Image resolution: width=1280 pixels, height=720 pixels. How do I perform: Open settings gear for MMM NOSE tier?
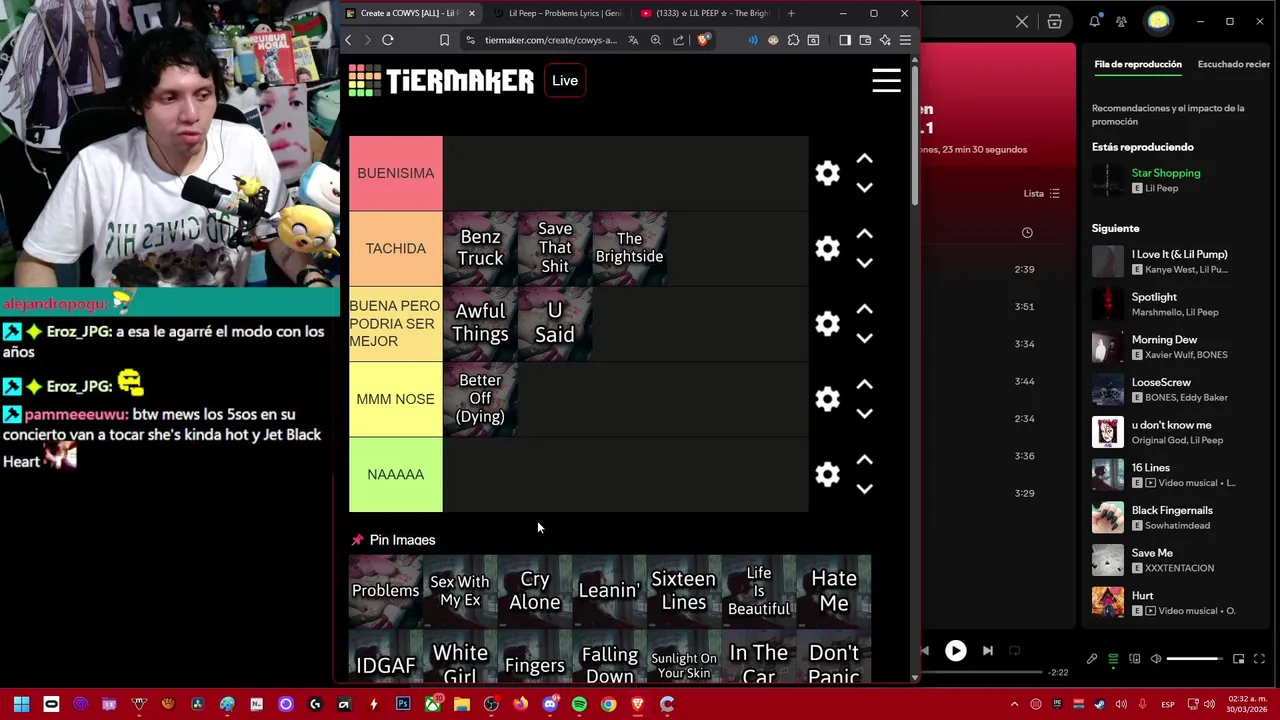[827, 399]
